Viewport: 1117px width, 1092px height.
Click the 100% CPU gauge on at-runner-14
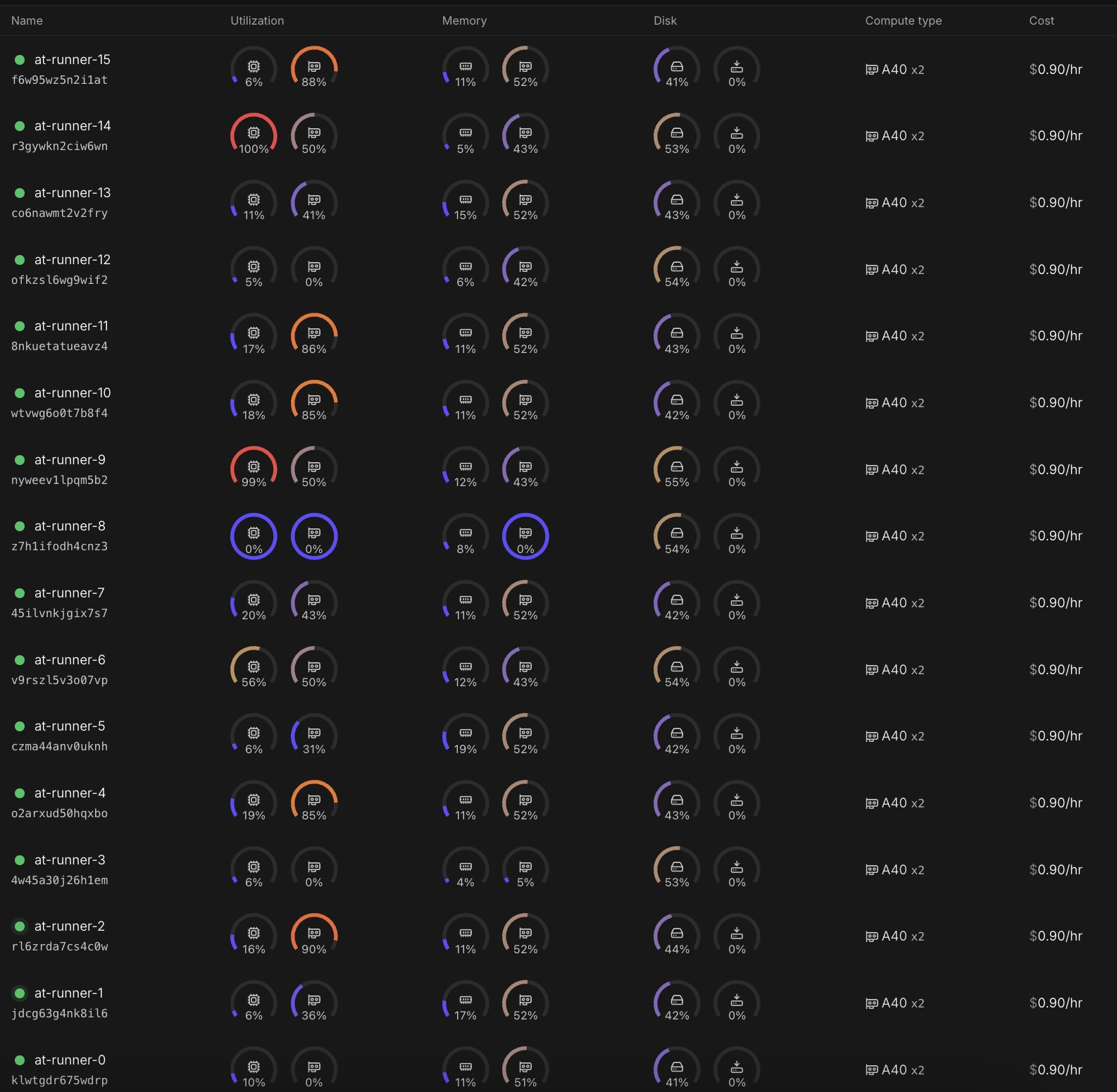click(x=254, y=135)
